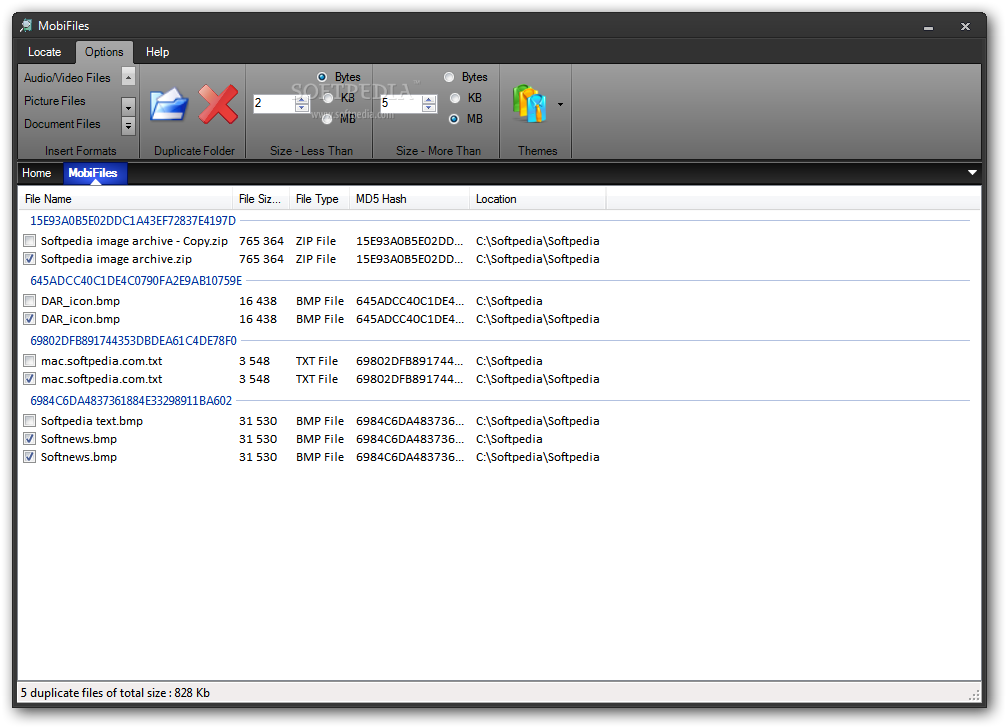The height and width of the screenshot is (728, 1007).
Task: Select Audio/Video Files format
Action: coord(67,78)
